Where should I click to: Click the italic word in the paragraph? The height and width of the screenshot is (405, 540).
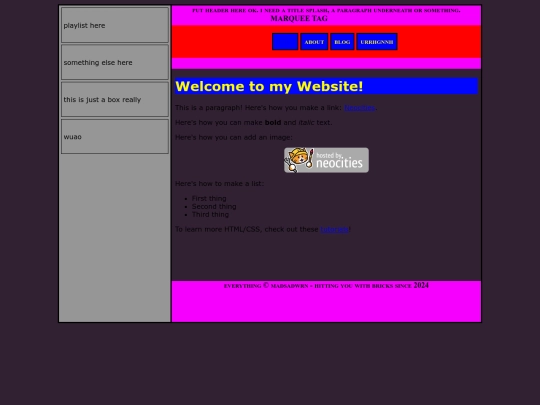(306, 123)
